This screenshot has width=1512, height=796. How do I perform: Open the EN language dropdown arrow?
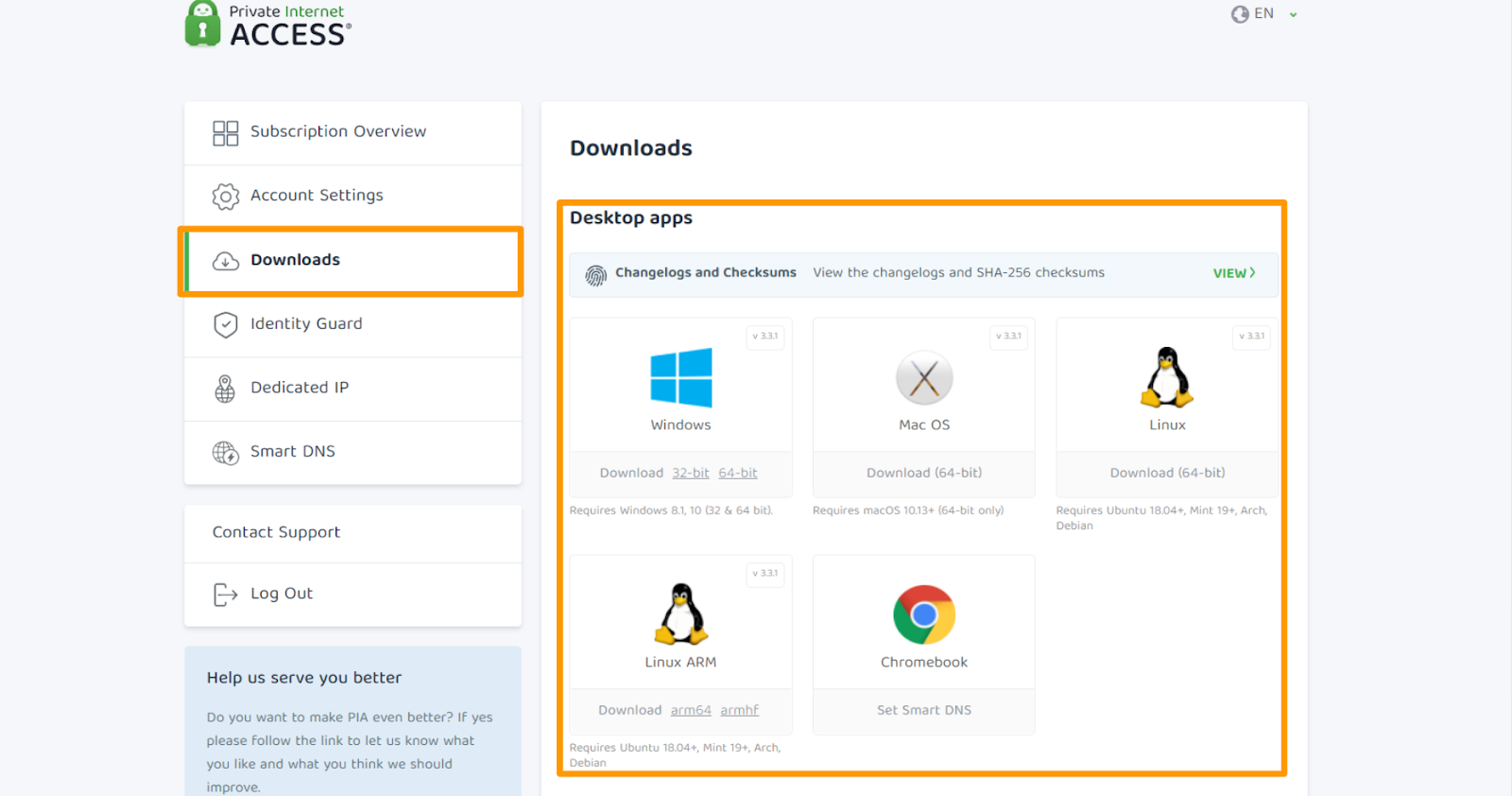click(x=1293, y=15)
